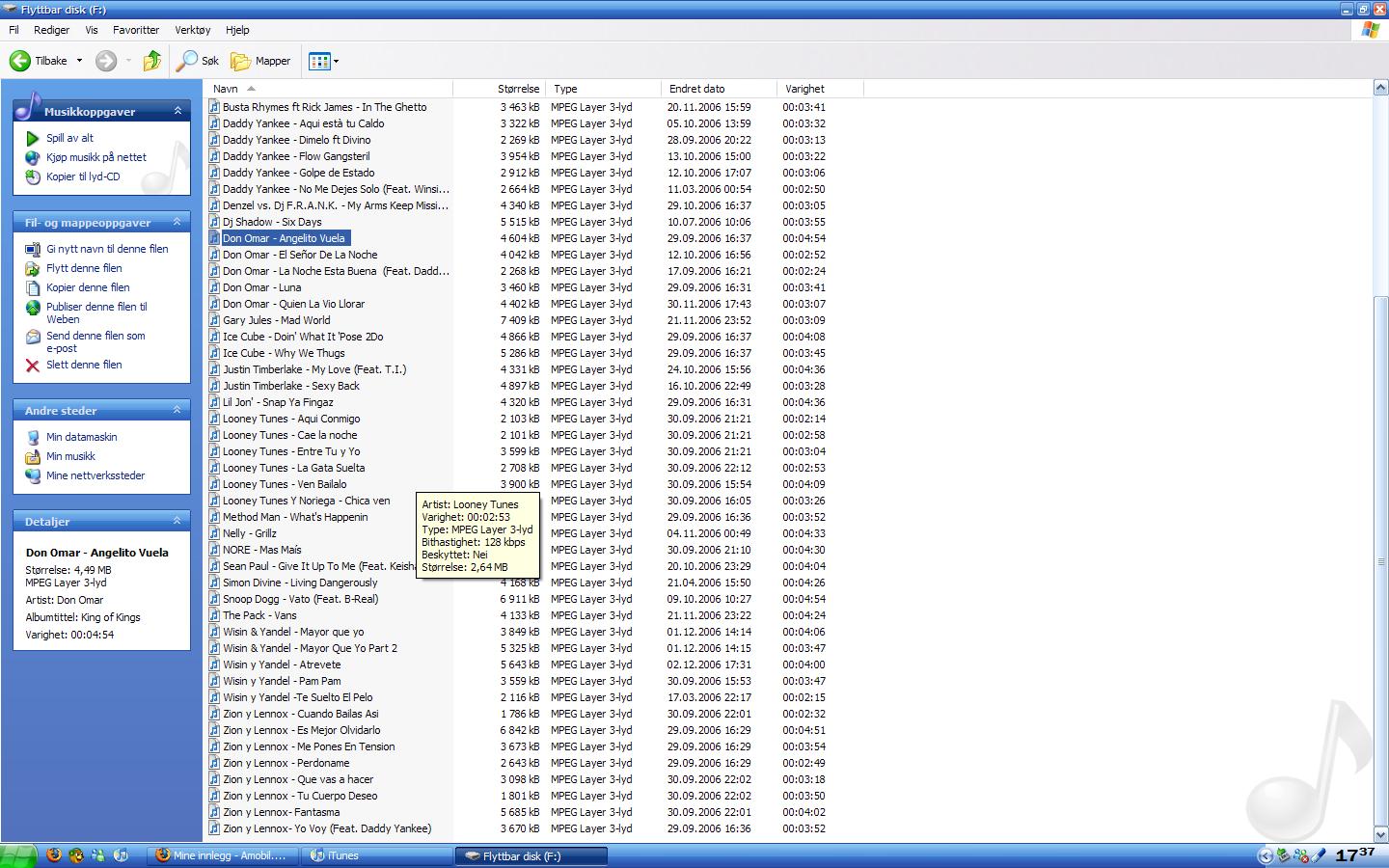Click Slett denne filen link
The width and height of the screenshot is (1389, 868).
pyautogui.click(x=84, y=365)
